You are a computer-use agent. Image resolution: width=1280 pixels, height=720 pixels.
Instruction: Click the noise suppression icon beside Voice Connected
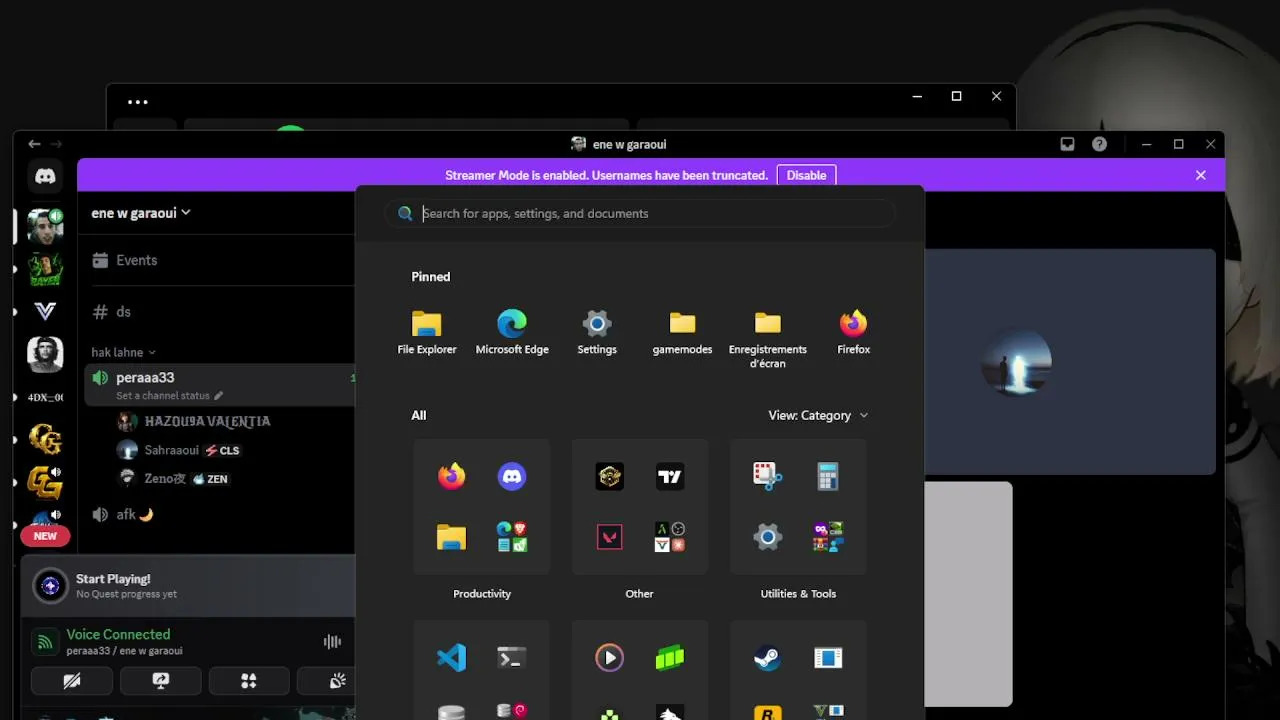pos(332,642)
